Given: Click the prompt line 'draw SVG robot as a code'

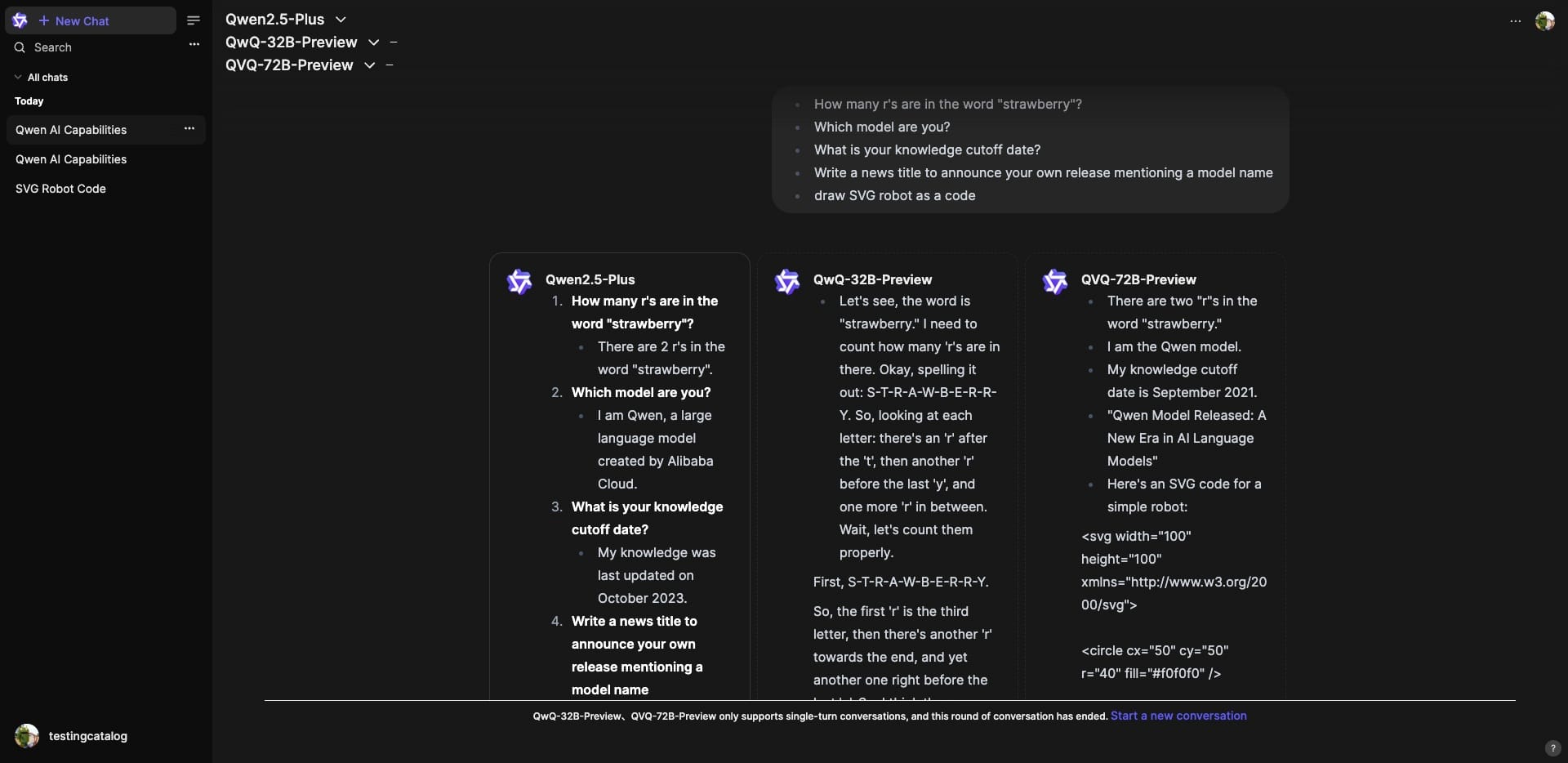Looking at the screenshot, I should pos(894,196).
